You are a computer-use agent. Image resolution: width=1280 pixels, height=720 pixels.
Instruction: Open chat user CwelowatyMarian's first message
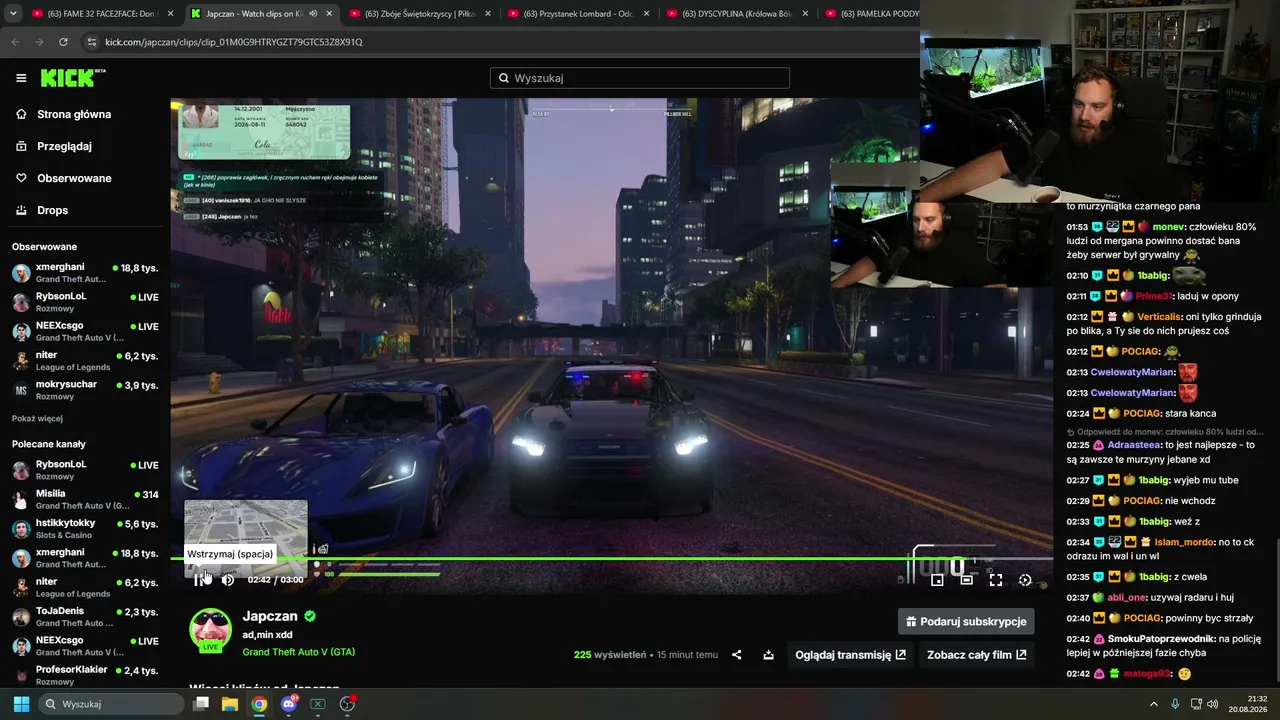tap(1132, 372)
